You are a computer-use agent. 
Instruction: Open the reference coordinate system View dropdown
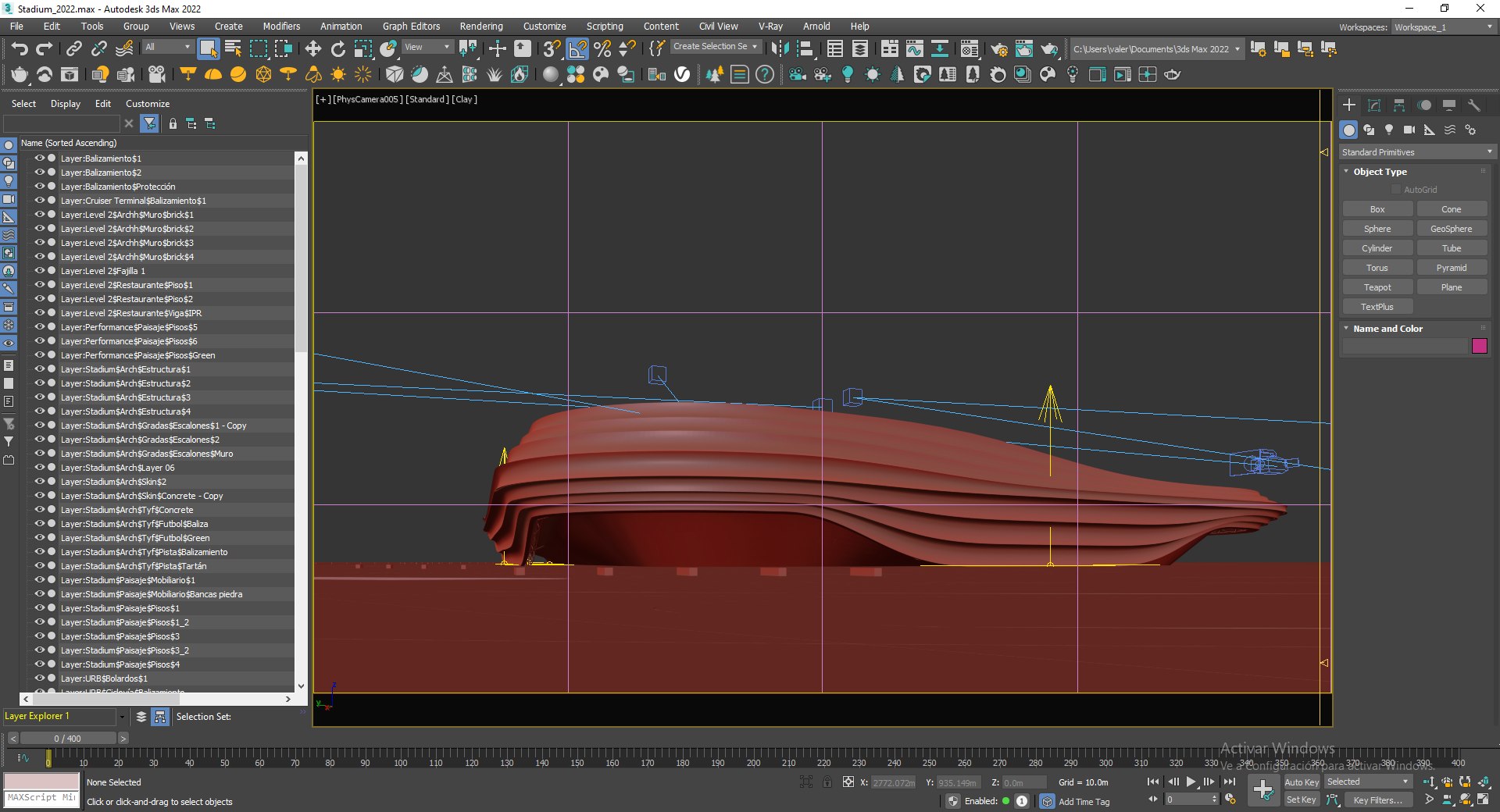(x=427, y=47)
